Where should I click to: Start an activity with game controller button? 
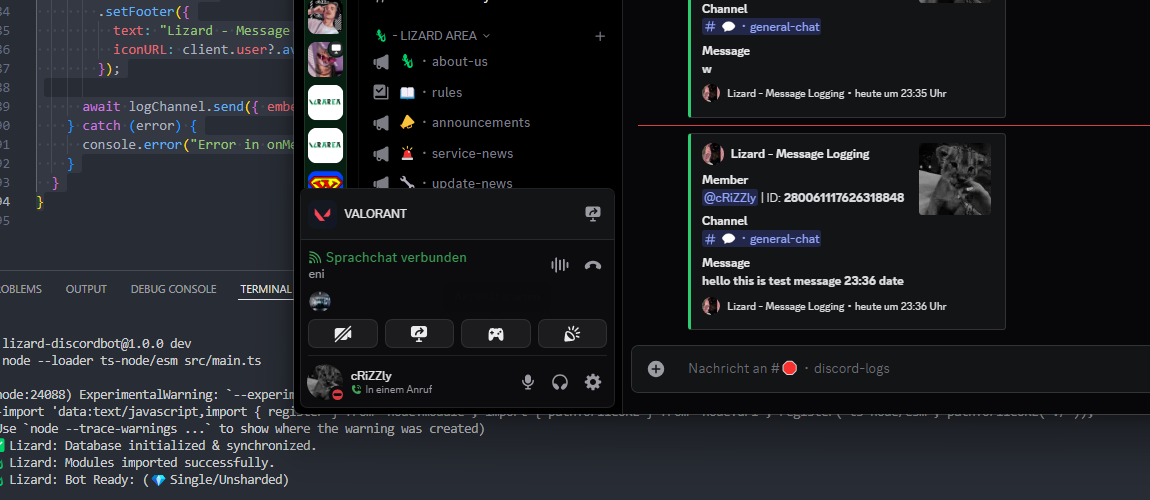(x=496, y=334)
